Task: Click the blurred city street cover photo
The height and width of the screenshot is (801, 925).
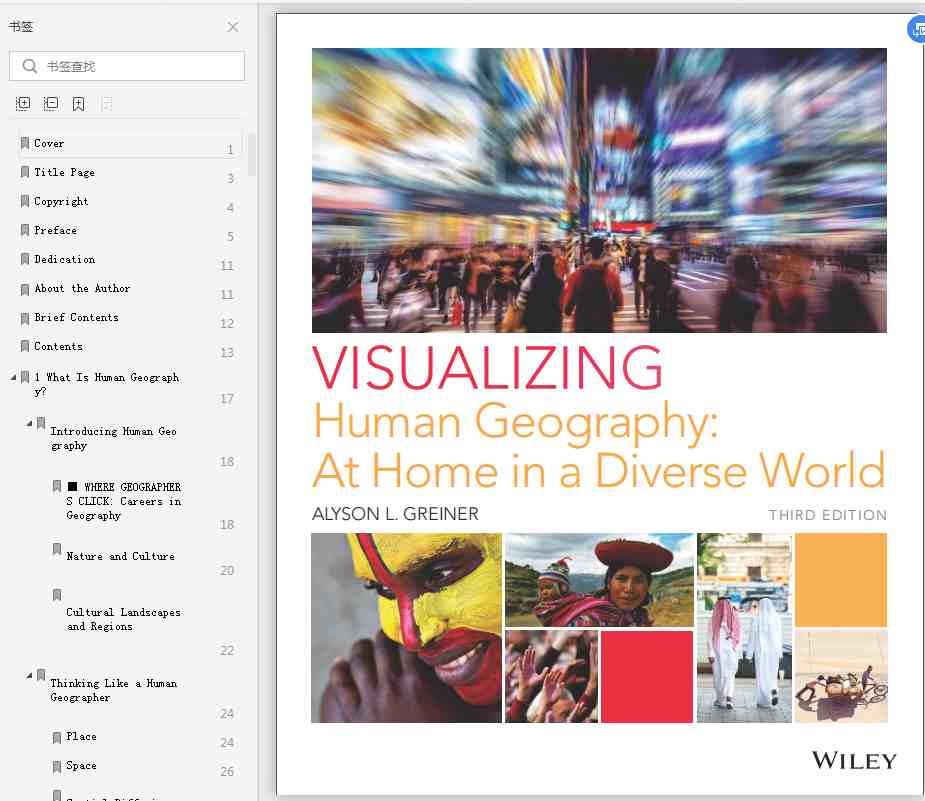Action: click(x=599, y=190)
